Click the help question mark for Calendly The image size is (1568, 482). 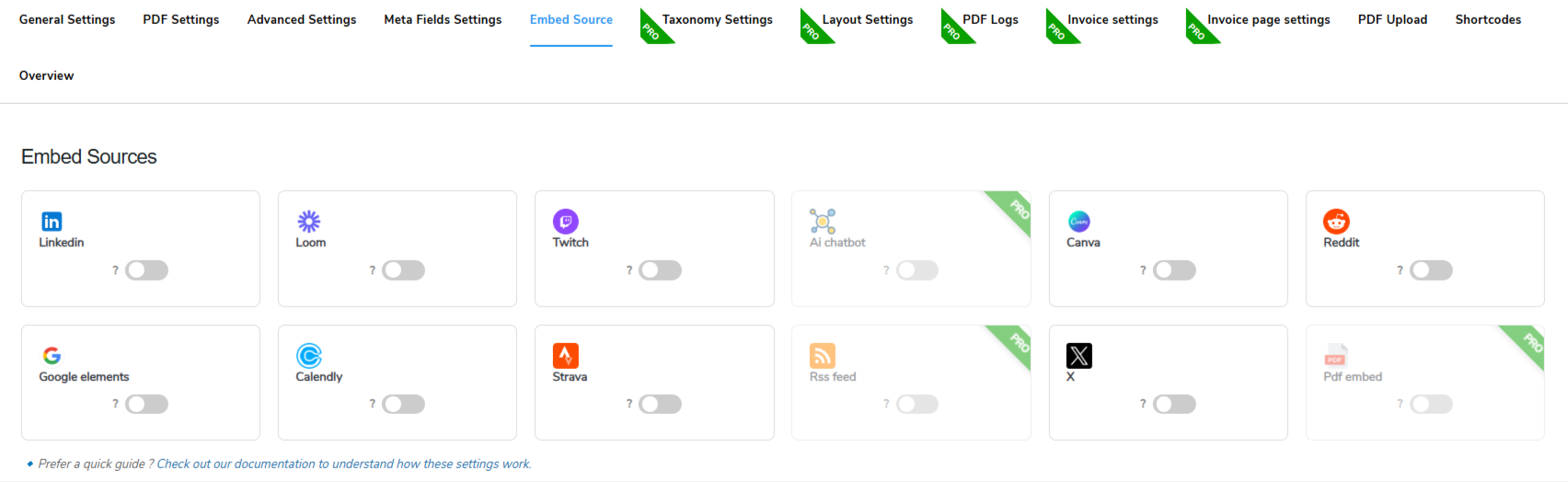click(372, 404)
